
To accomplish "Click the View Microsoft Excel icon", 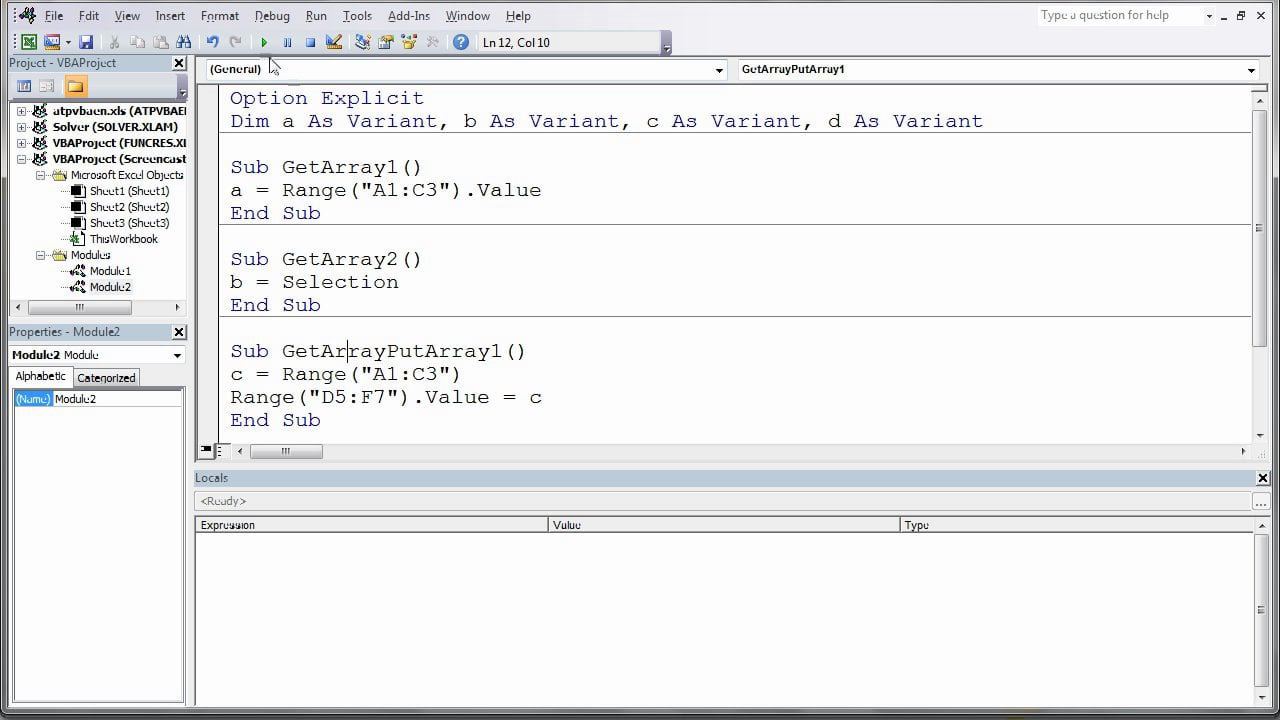I will coord(29,42).
